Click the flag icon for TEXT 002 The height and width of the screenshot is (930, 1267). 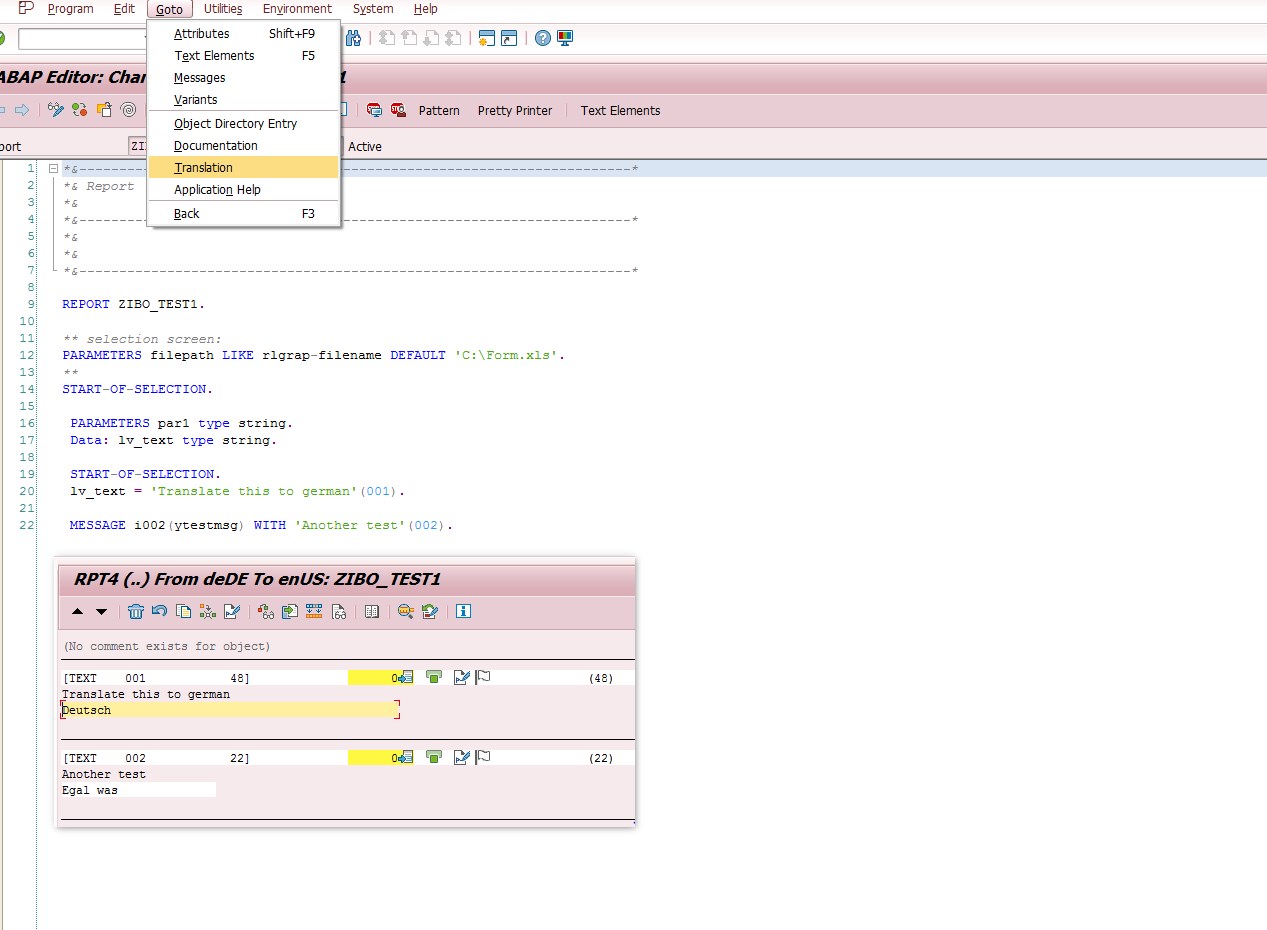pos(483,757)
